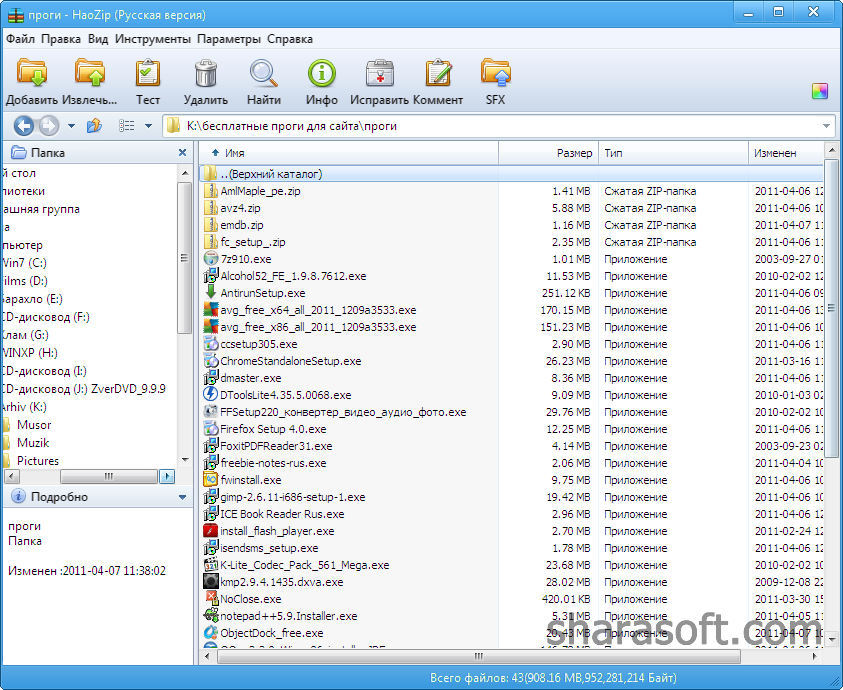Expand the address bar path dropdown
This screenshot has width=843, height=690.
[x=826, y=126]
